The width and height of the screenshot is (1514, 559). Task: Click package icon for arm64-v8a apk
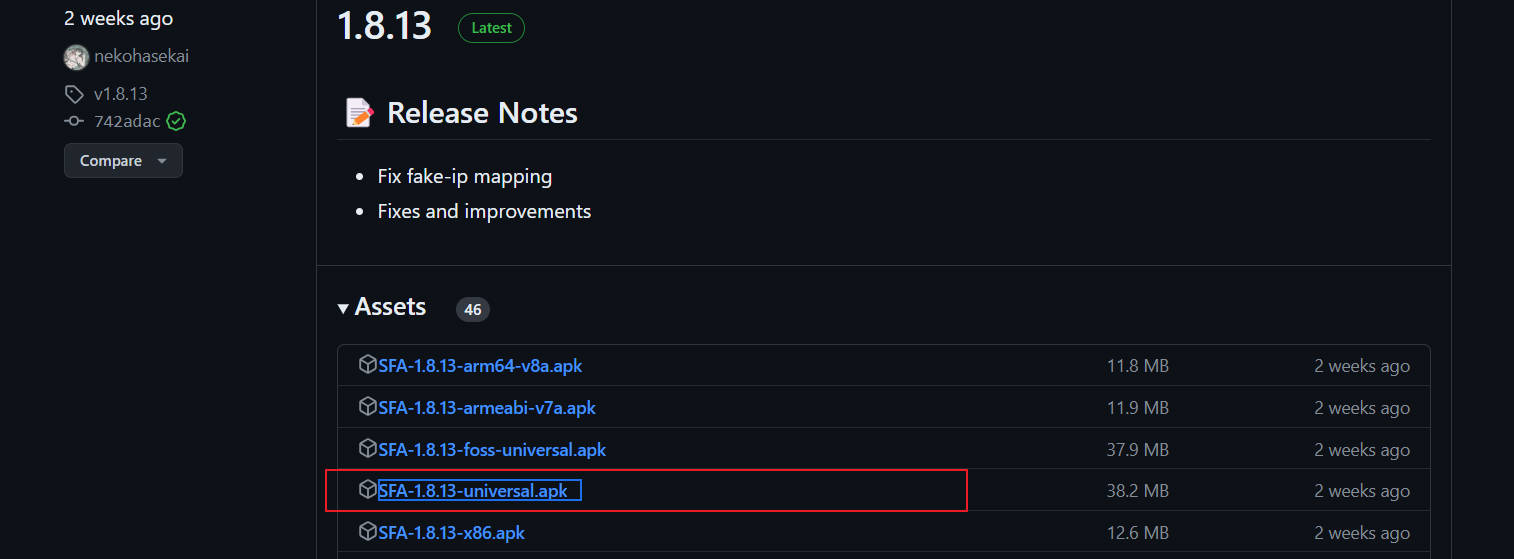click(x=367, y=365)
